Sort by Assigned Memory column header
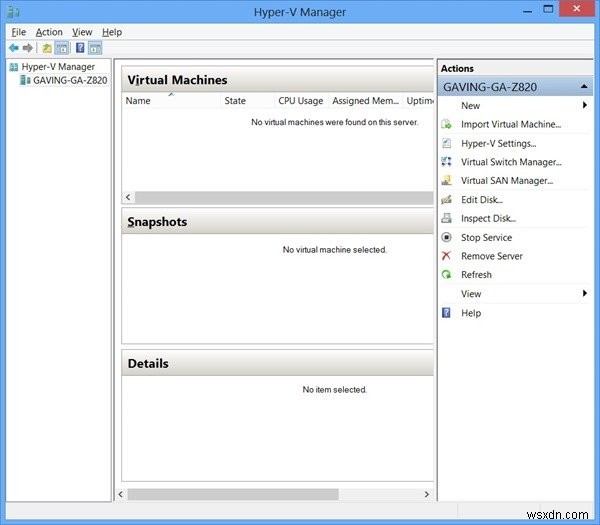Image resolution: width=600 pixels, height=525 pixels. 366,101
